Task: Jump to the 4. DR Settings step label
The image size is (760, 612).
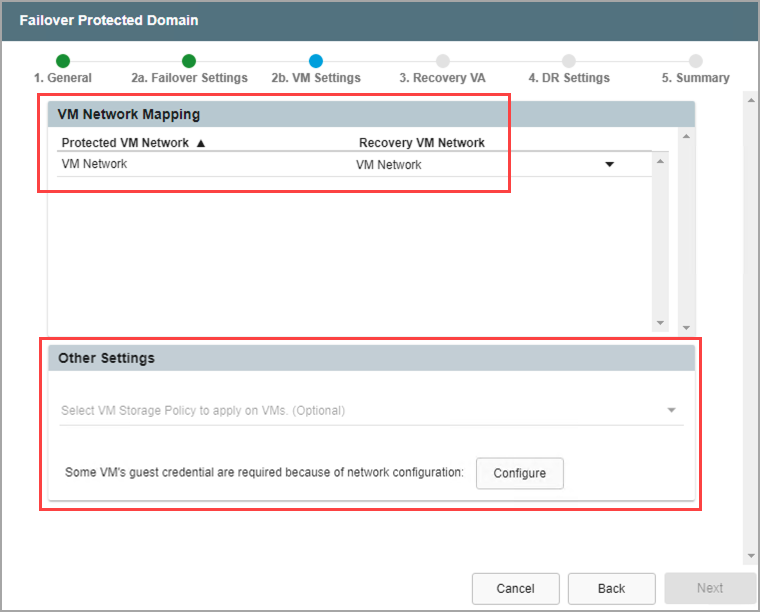Action: (x=568, y=78)
